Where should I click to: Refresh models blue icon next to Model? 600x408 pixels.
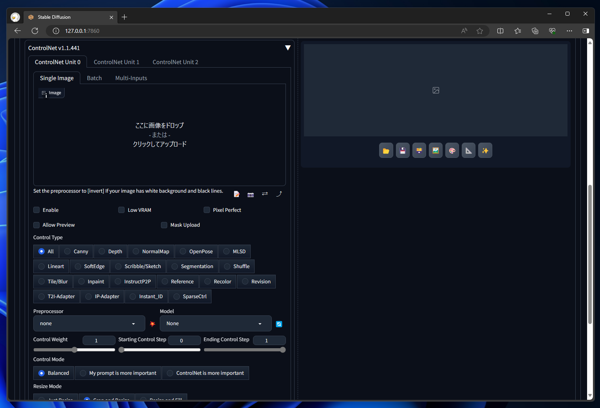[279, 324]
